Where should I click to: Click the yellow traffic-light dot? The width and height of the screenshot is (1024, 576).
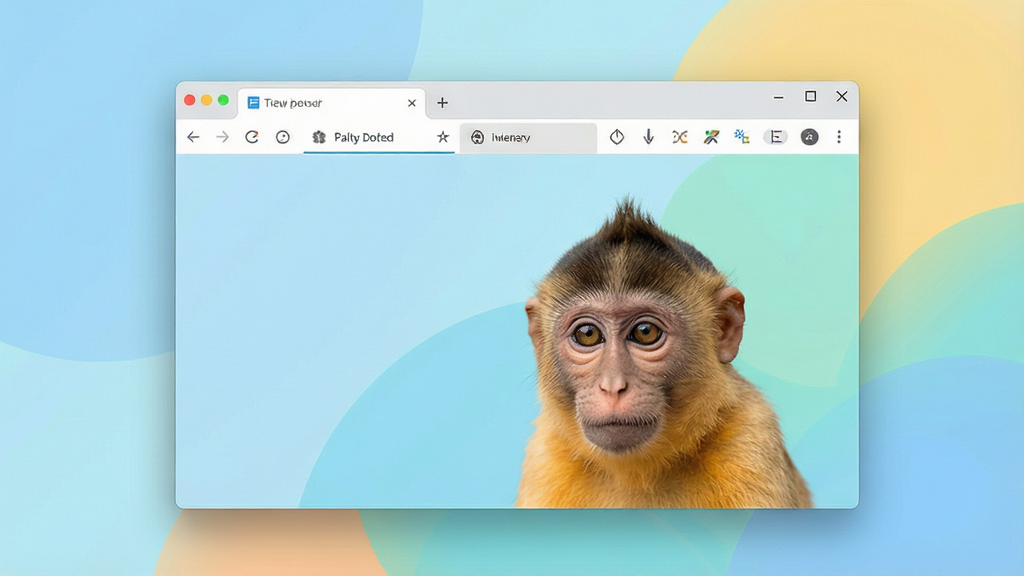(206, 100)
